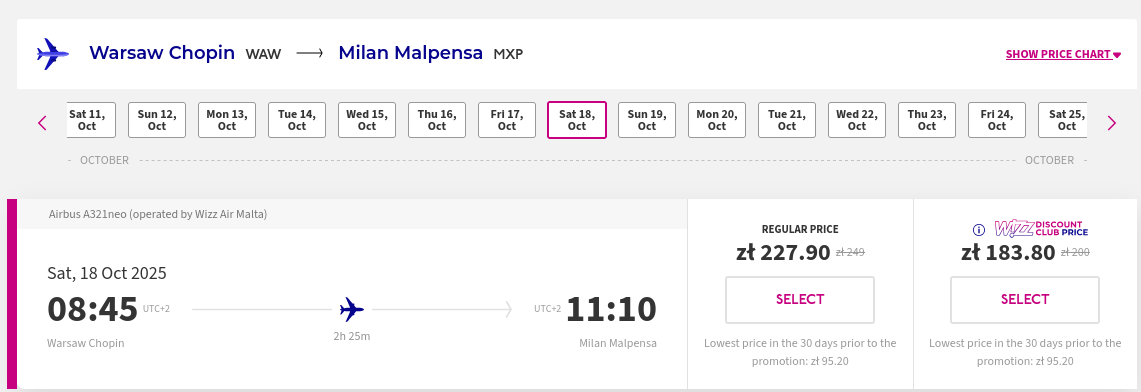
Task: Click the Milan Malpensa destination heading
Action: (410, 53)
